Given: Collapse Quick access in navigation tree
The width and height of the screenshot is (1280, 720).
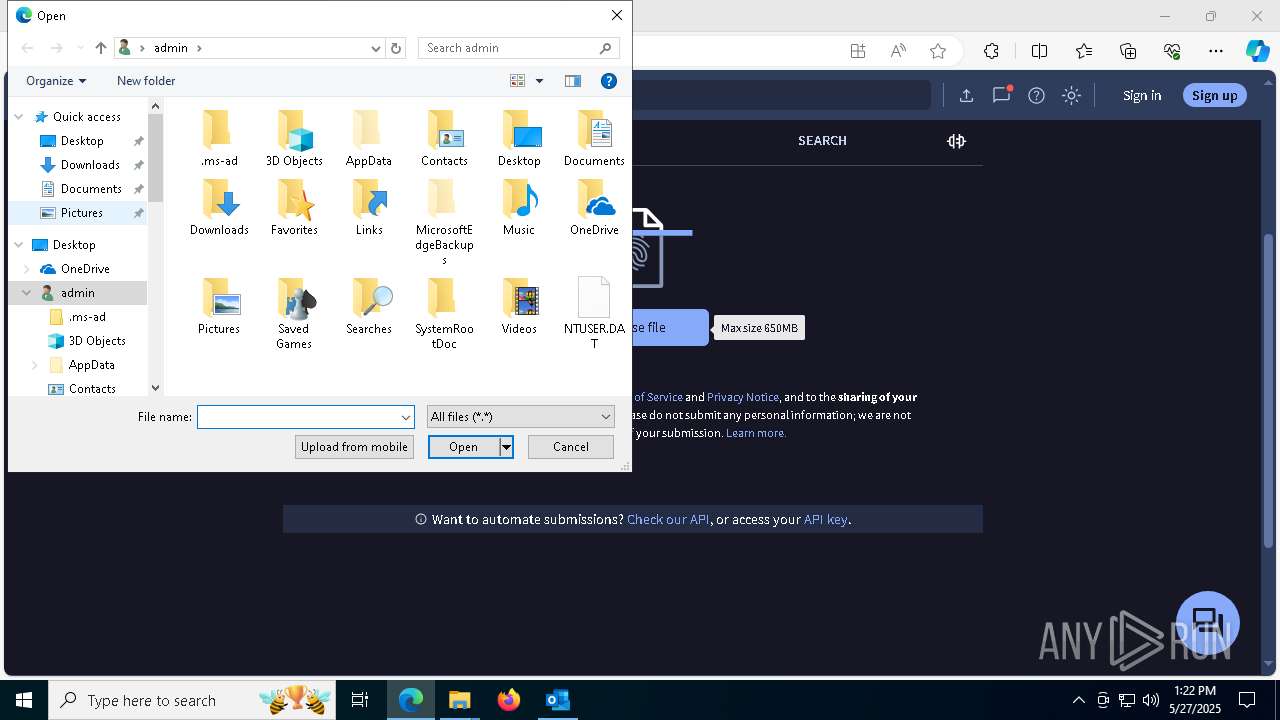Looking at the screenshot, I should click(18, 117).
